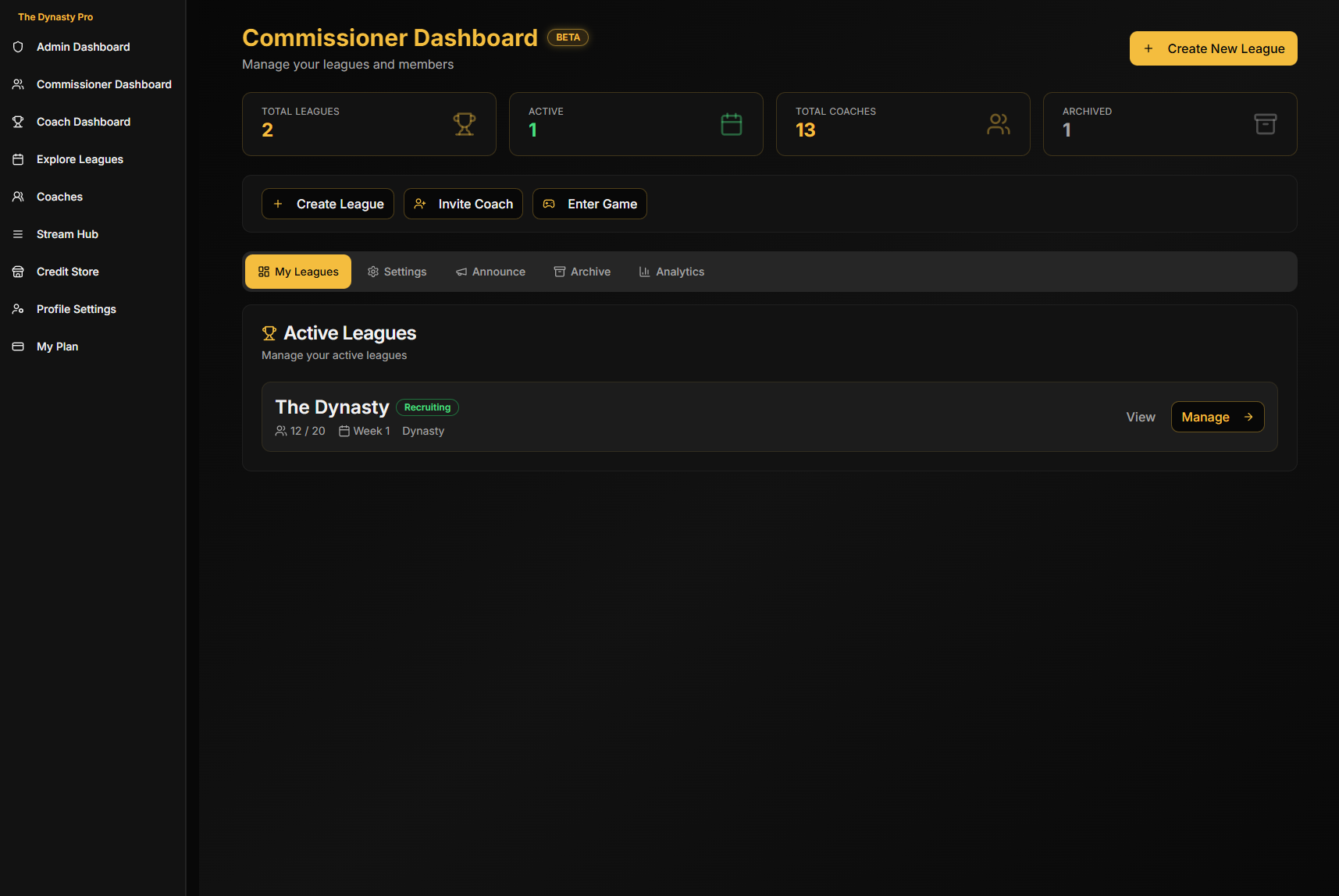Switch to the Archive tab
Screen dimensions: 1339x896
[x=582, y=271]
